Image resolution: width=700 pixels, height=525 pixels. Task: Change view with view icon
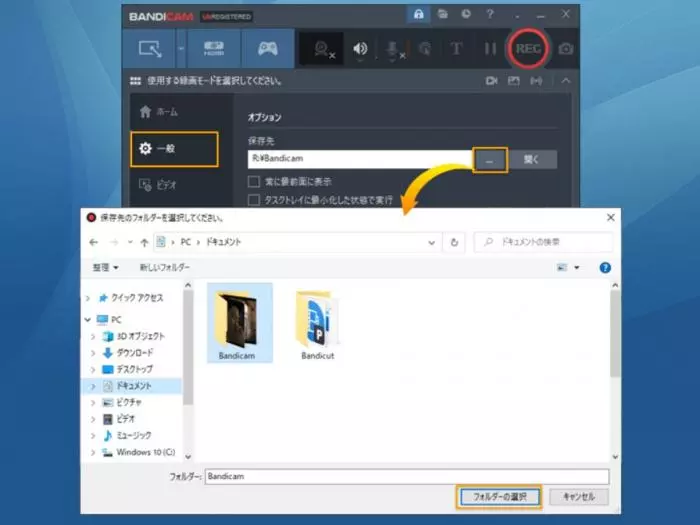click(x=562, y=267)
